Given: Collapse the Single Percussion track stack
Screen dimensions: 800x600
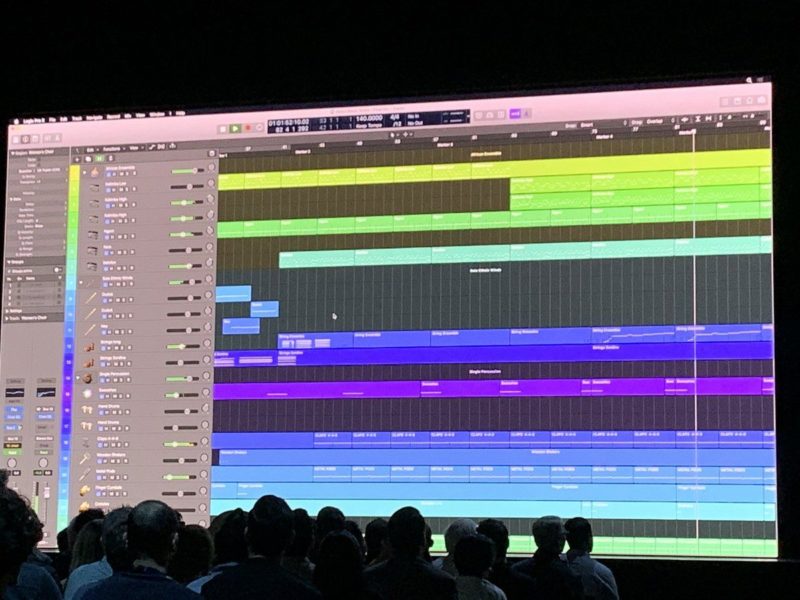Looking at the screenshot, I should point(78,379).
